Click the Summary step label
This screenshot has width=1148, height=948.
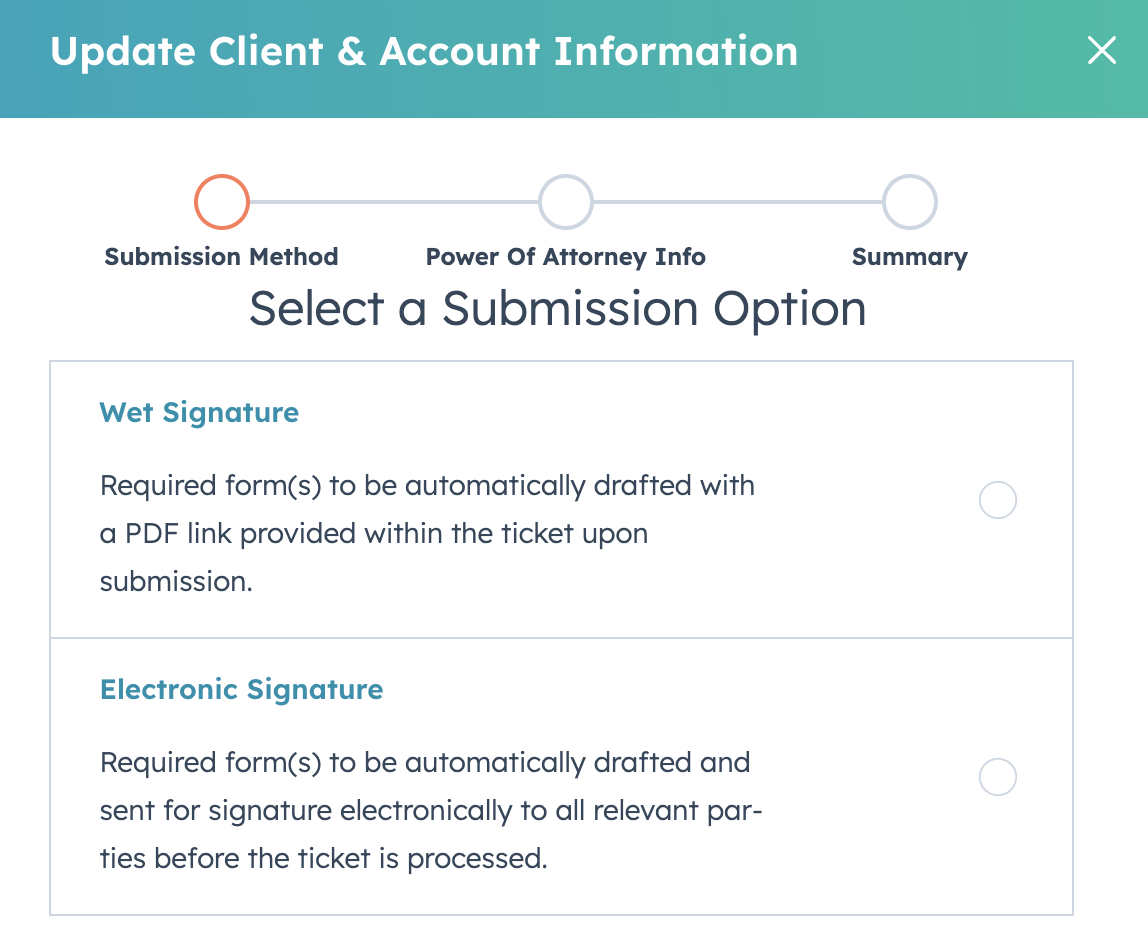(x=909, y=257)
